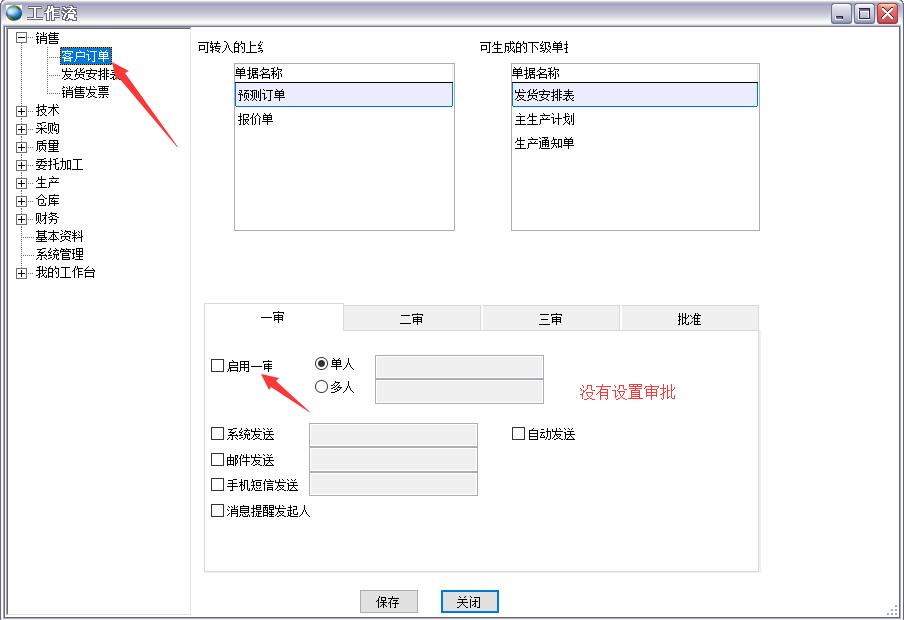Select 销售发票 in the tree
This screenshot has height=620, width=904.
click(85, 92)
